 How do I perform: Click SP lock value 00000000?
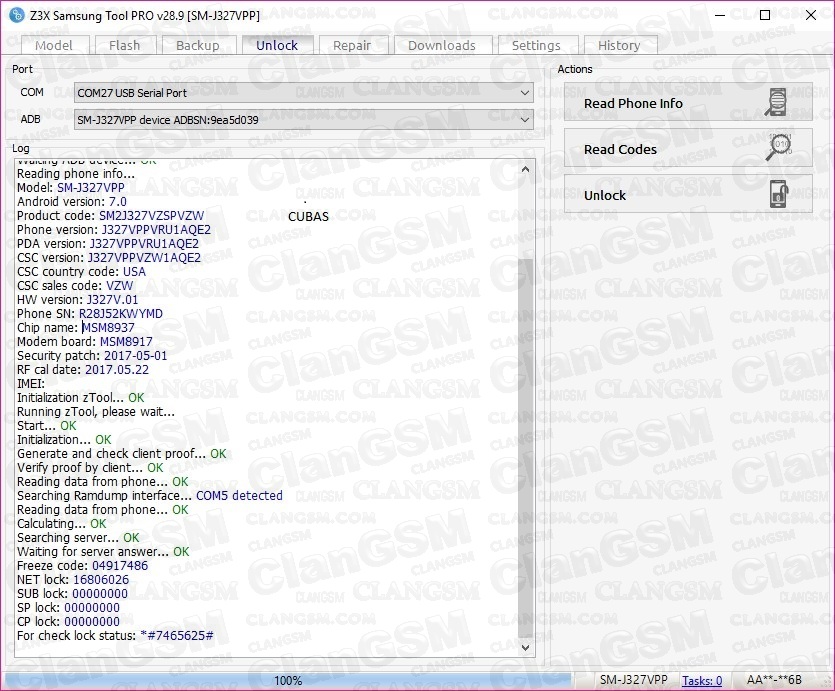[92, 607]
